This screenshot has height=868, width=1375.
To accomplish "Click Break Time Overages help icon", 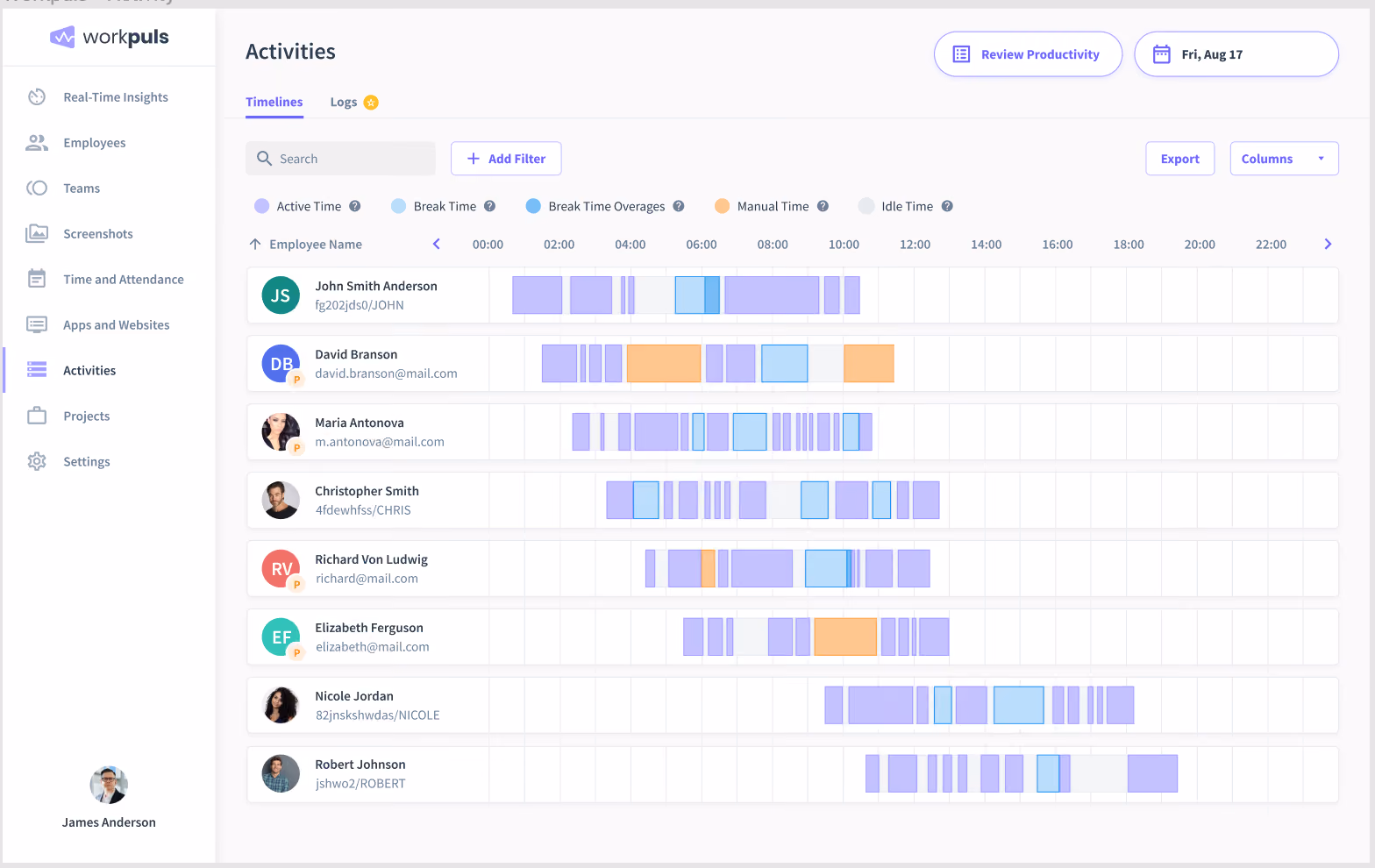I will tap(679, 206).
